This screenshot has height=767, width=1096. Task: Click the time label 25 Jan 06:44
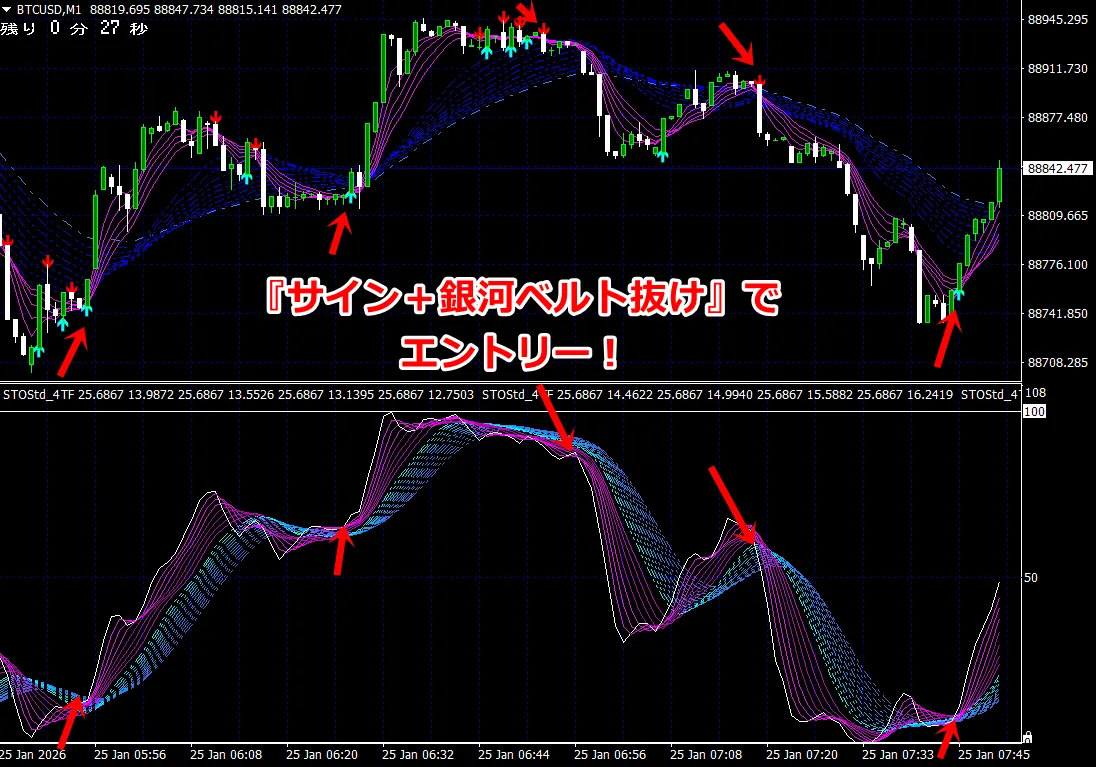click(x=514, y=754)
